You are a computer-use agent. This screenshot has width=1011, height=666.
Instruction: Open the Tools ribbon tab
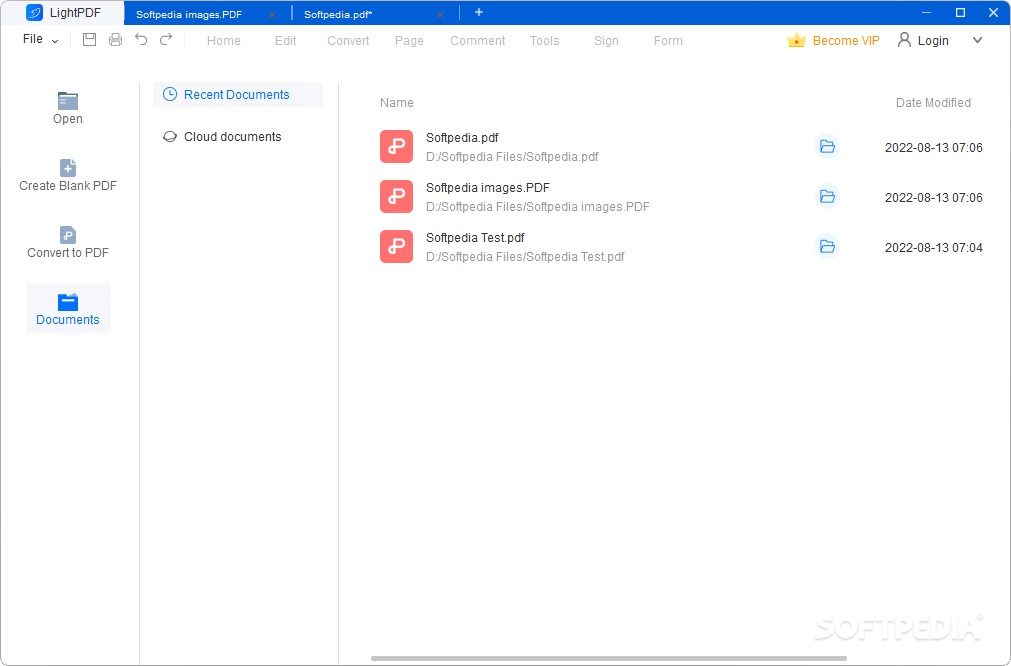[545, 41]
